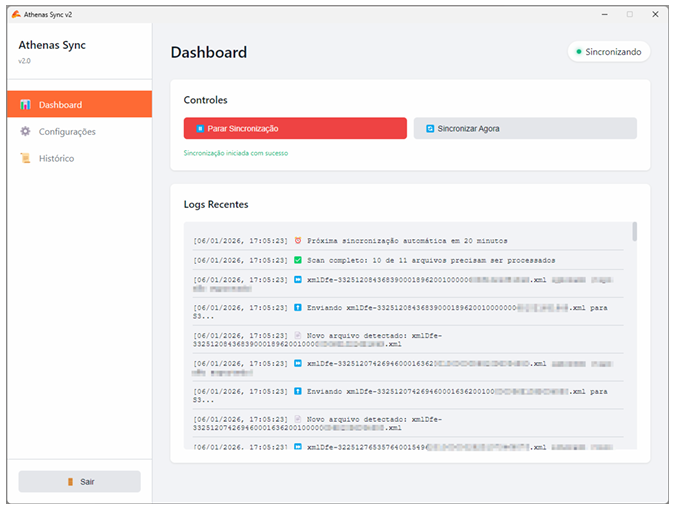674x510 pixels.
Task: Click the Sincronização iniciada com sucesso message
Action: coord(236,154)
